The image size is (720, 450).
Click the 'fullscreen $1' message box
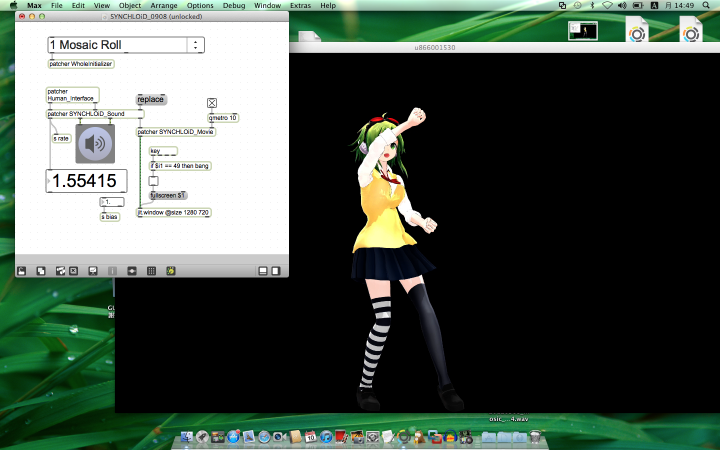click(x=168, y=196)
